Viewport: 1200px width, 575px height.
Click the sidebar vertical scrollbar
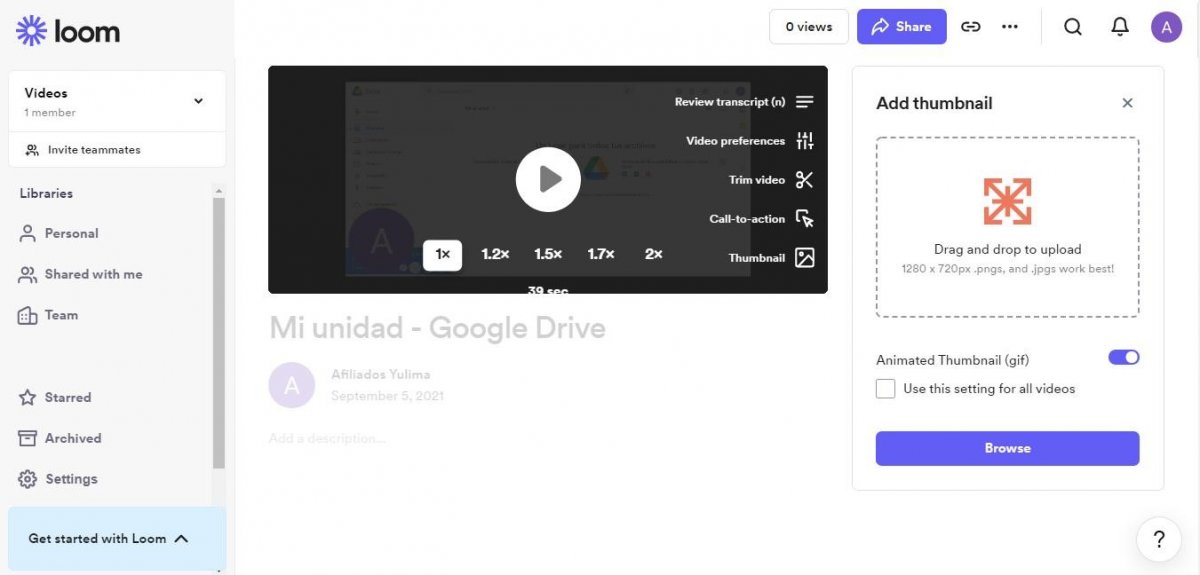coord(218,333)
